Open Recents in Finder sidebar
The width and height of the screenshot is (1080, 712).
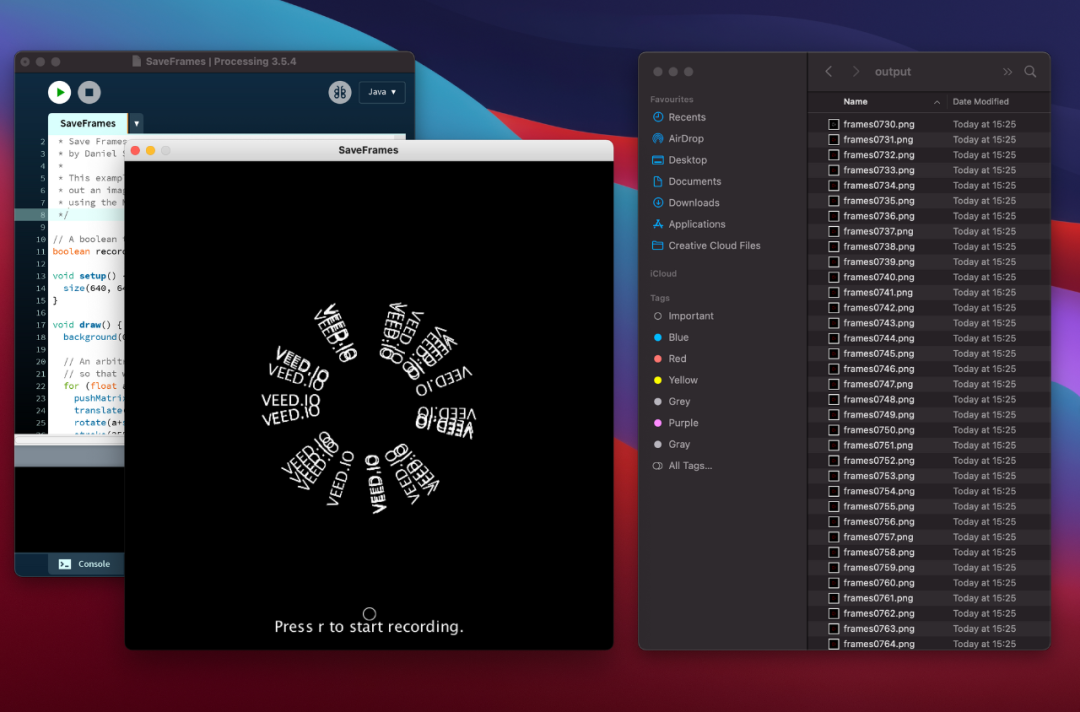coord(678,117)
